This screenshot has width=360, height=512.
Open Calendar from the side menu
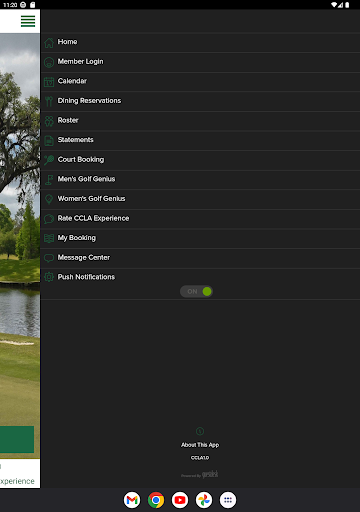click(x=200, y=82)
